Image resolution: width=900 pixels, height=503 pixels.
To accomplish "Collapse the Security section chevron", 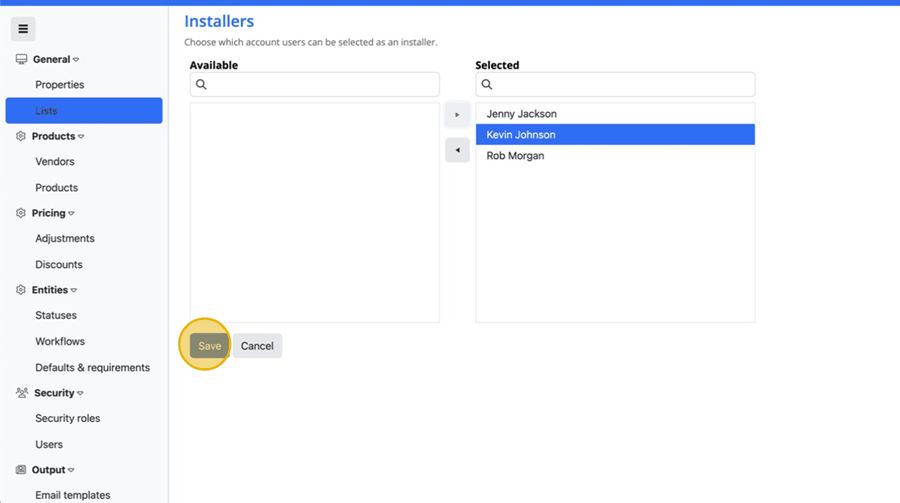I will click(x=80, y=394).
